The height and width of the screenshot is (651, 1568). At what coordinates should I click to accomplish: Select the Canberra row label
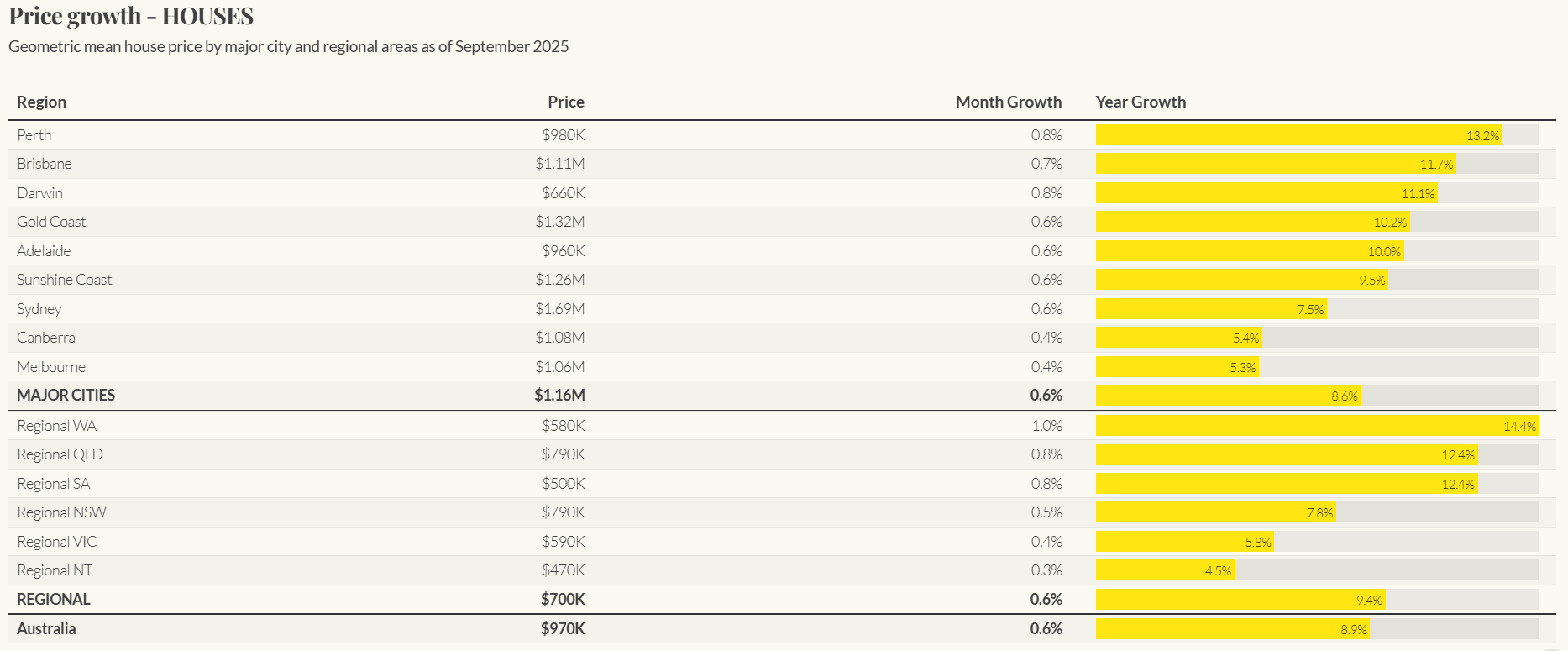point(46,338)
